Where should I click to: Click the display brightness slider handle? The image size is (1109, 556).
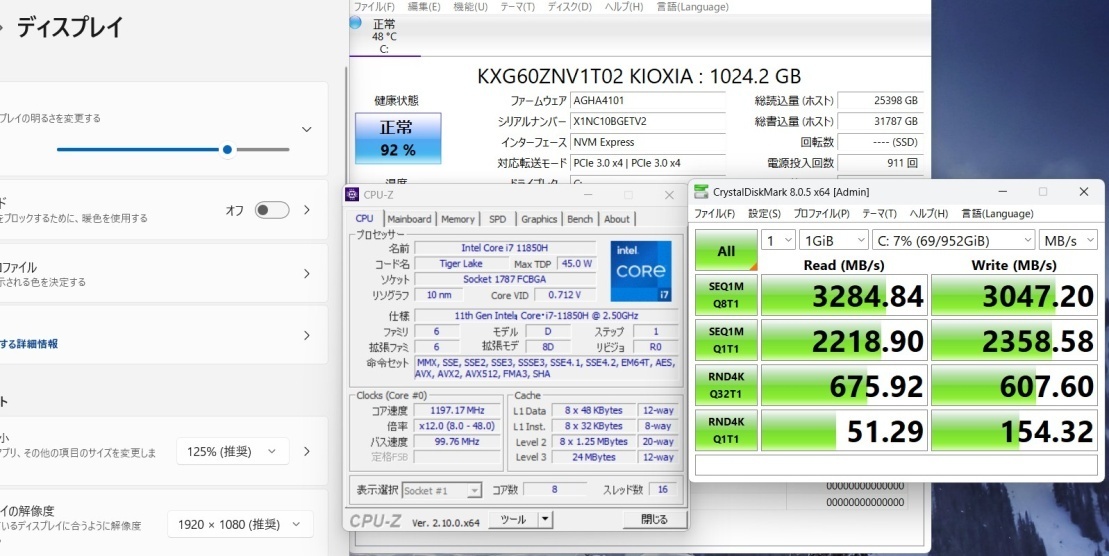point(228,150)
